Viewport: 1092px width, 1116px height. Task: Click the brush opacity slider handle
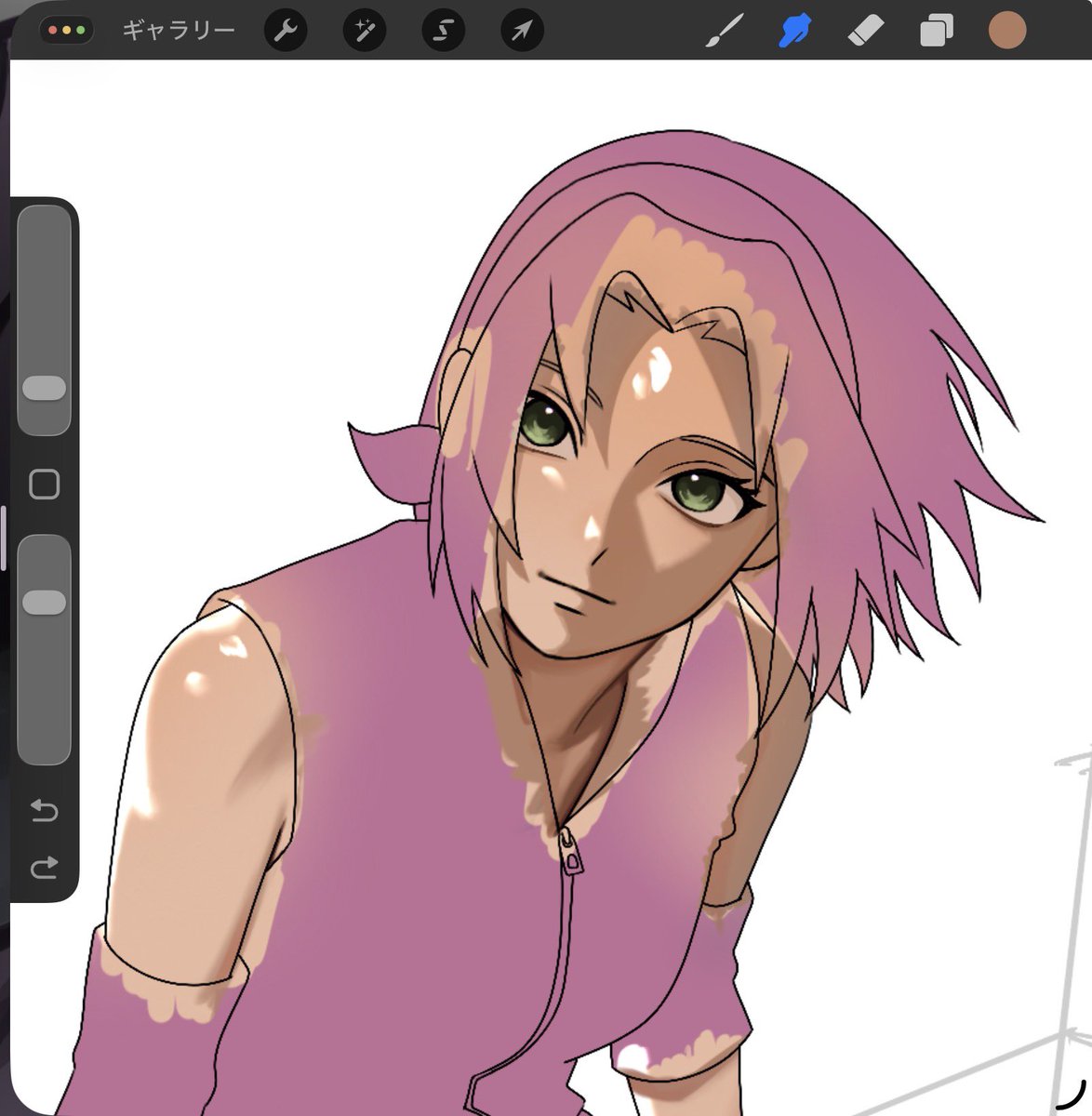pos(45,602)
